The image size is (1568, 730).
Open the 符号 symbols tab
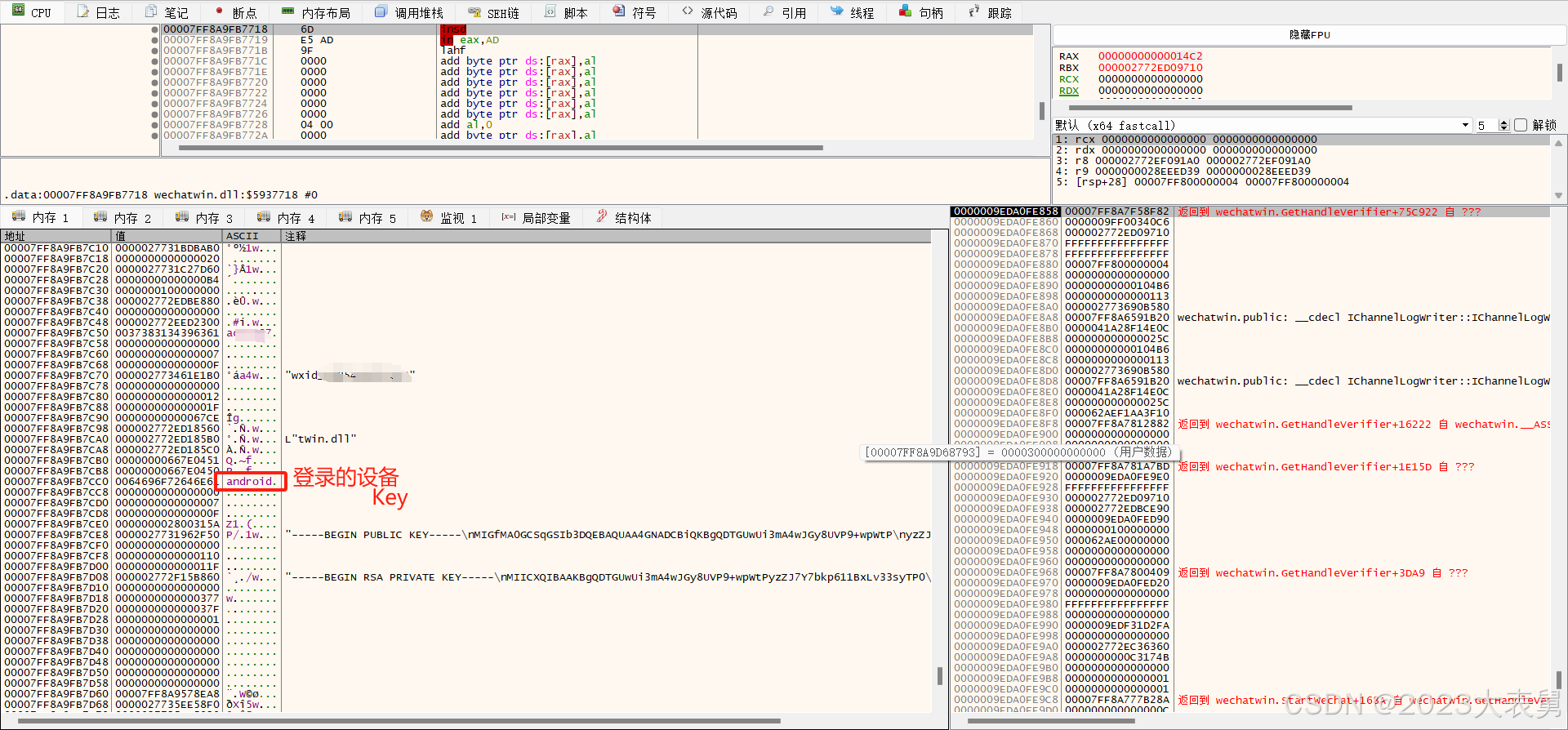coord(635,12)
